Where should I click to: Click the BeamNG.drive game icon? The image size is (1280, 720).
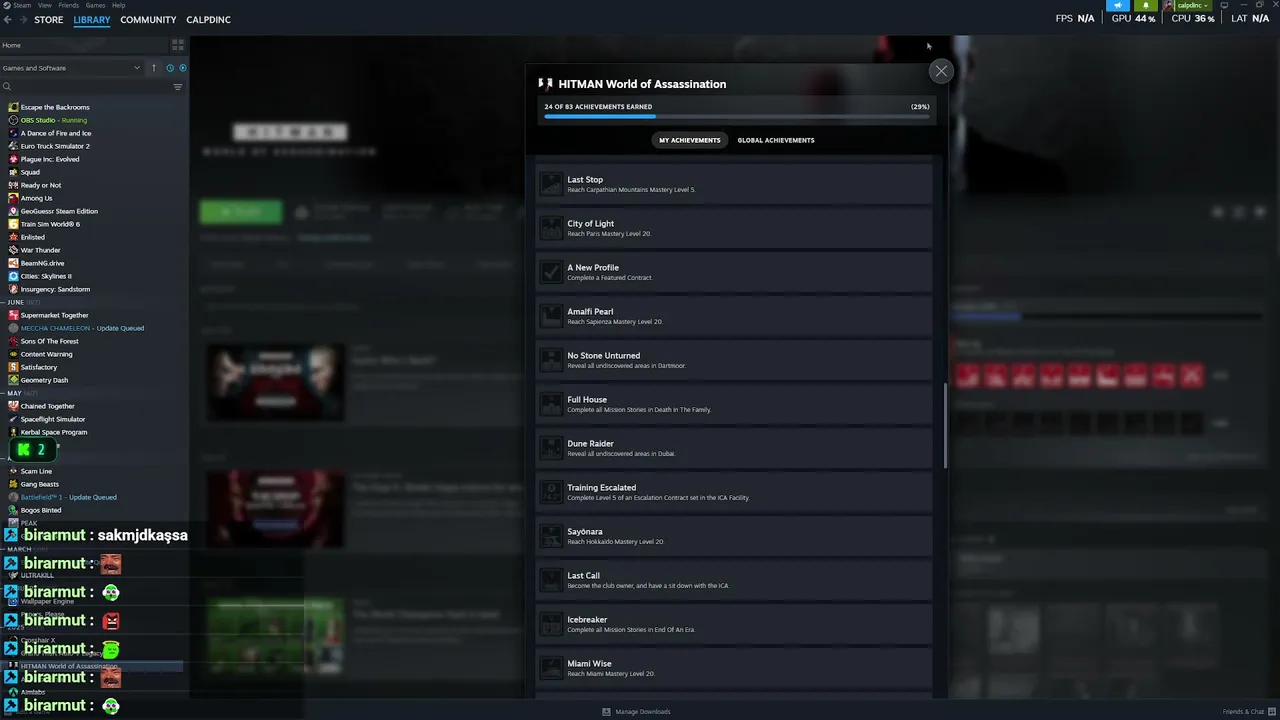(13, 263)
